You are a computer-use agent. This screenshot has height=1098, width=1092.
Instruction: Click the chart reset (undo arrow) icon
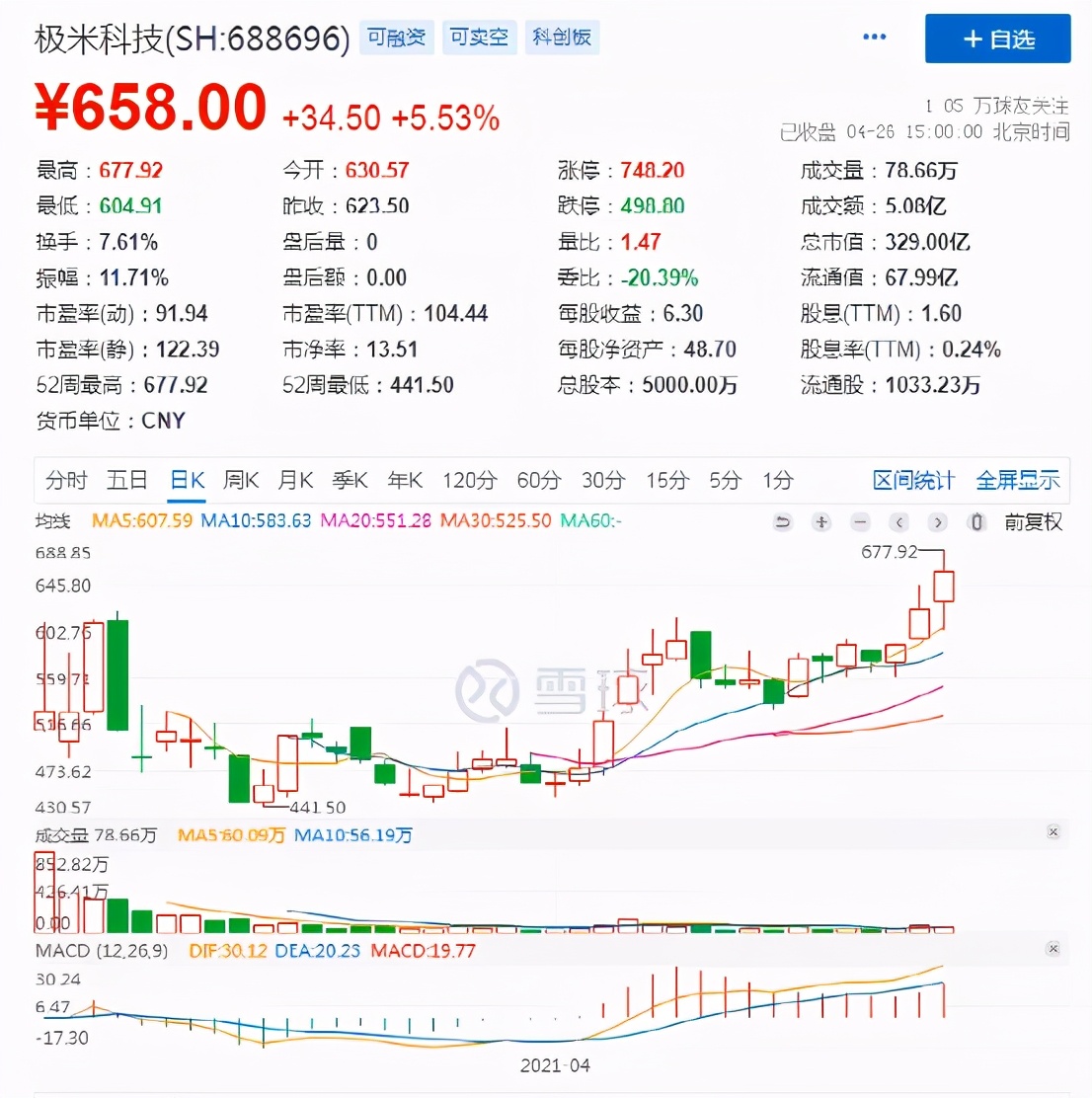783,522
